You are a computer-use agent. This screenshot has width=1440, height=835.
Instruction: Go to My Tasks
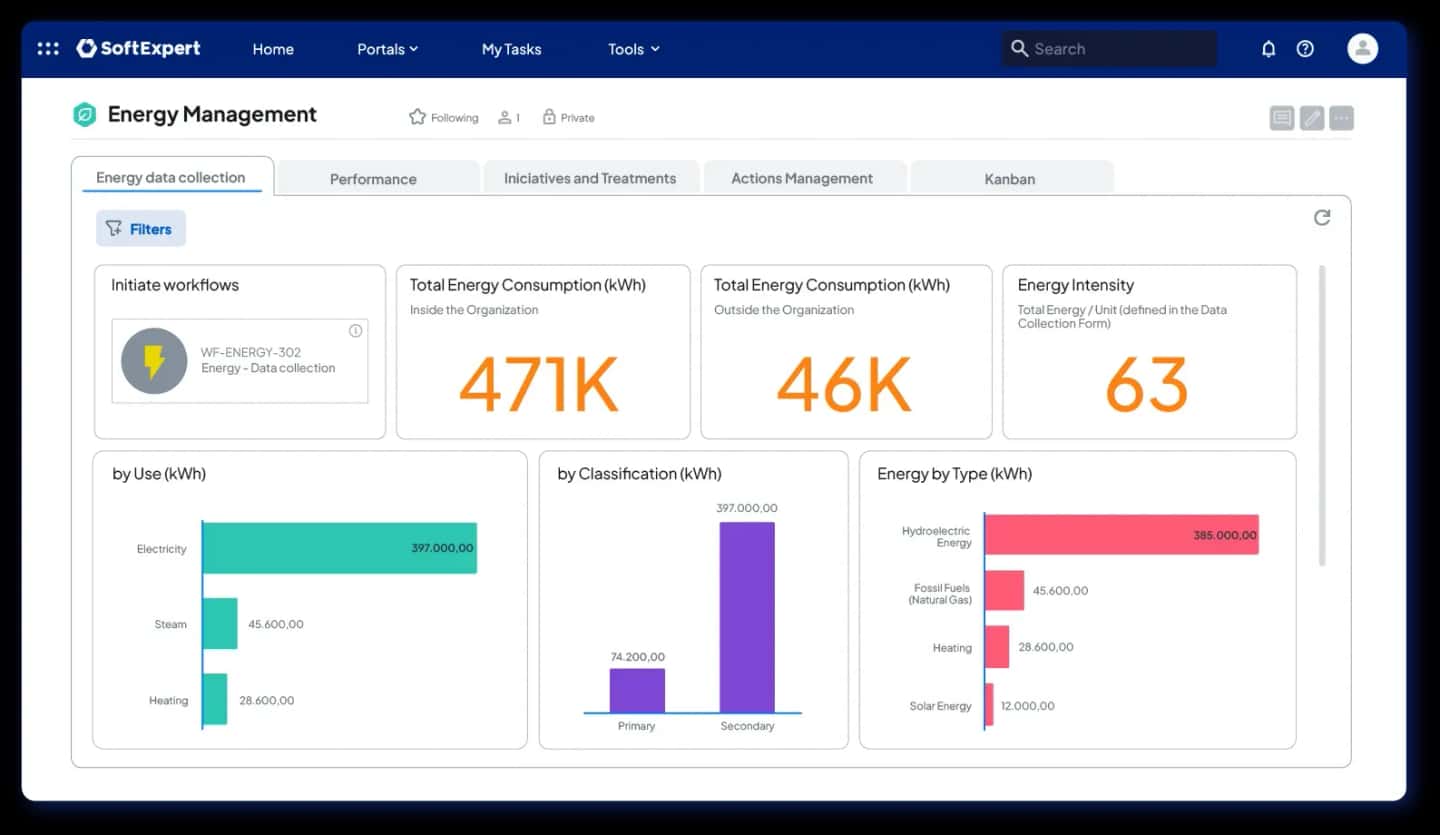click(511, 49)
